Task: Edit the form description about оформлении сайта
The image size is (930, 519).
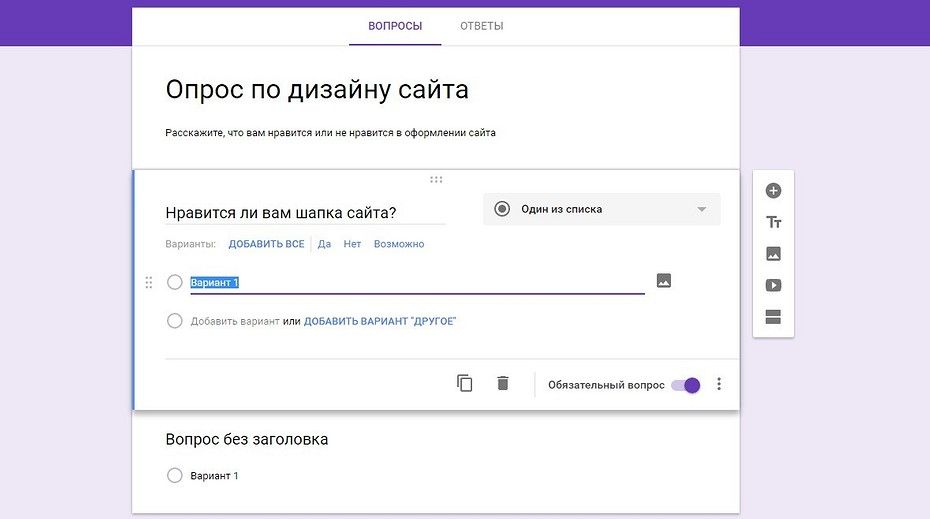Action: [x=330, y=133]
